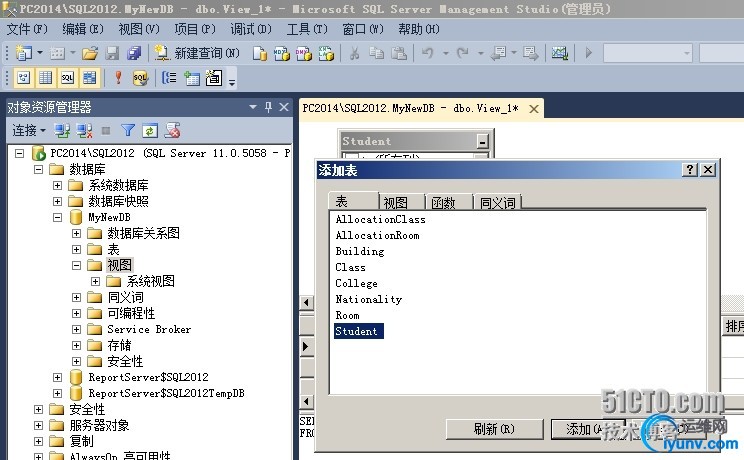Click the pin auto-hide icon of Object Explorer
This screenshot has height=460, width=744.
(x=269, y=107)
